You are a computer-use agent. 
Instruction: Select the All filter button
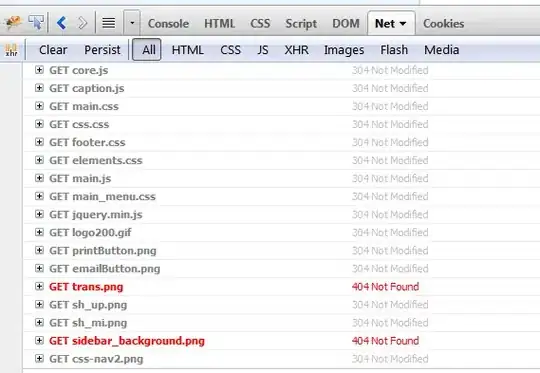click(x=147, y=50)
